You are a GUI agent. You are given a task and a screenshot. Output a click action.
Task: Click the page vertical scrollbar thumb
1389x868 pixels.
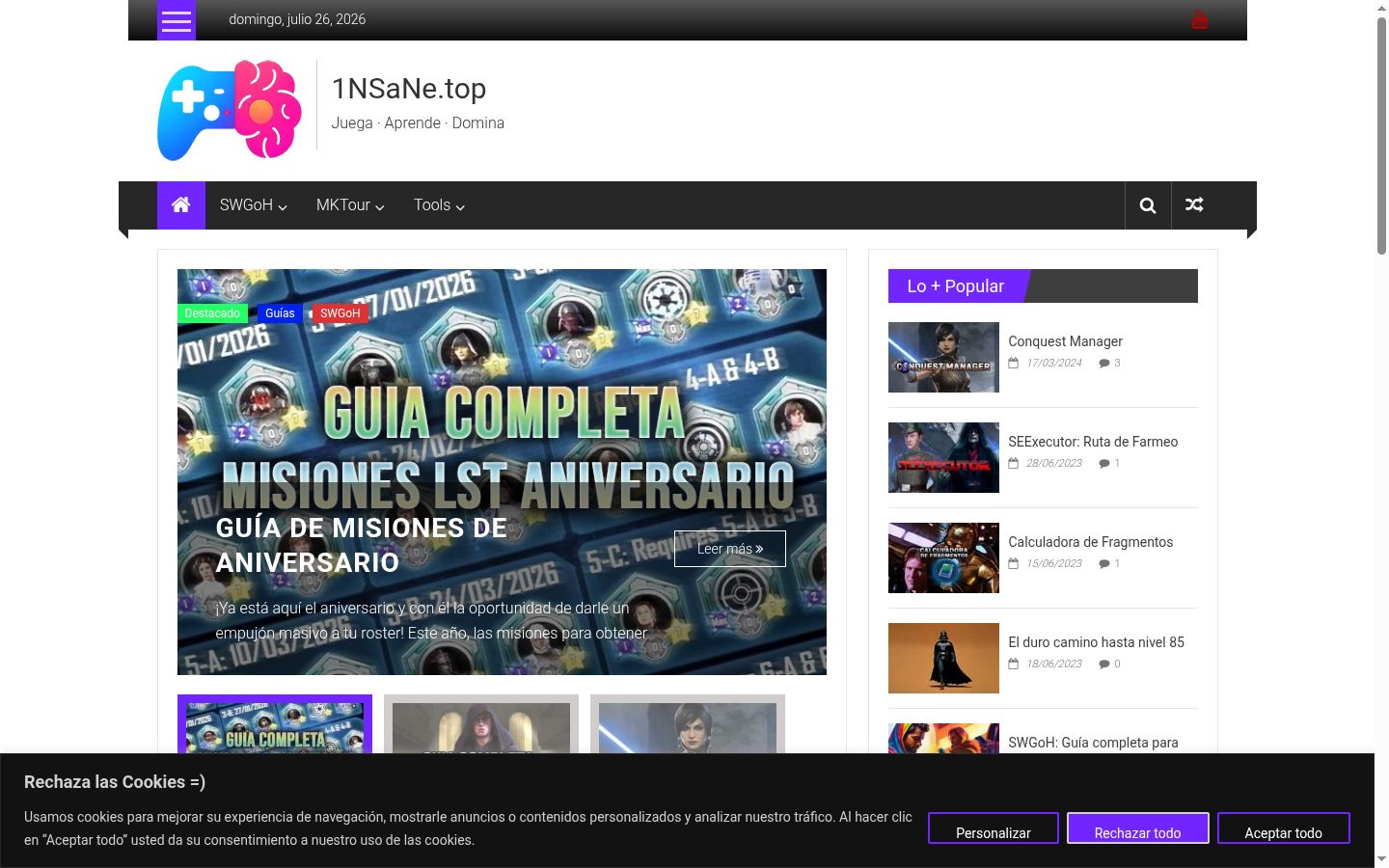point(1381,135)
